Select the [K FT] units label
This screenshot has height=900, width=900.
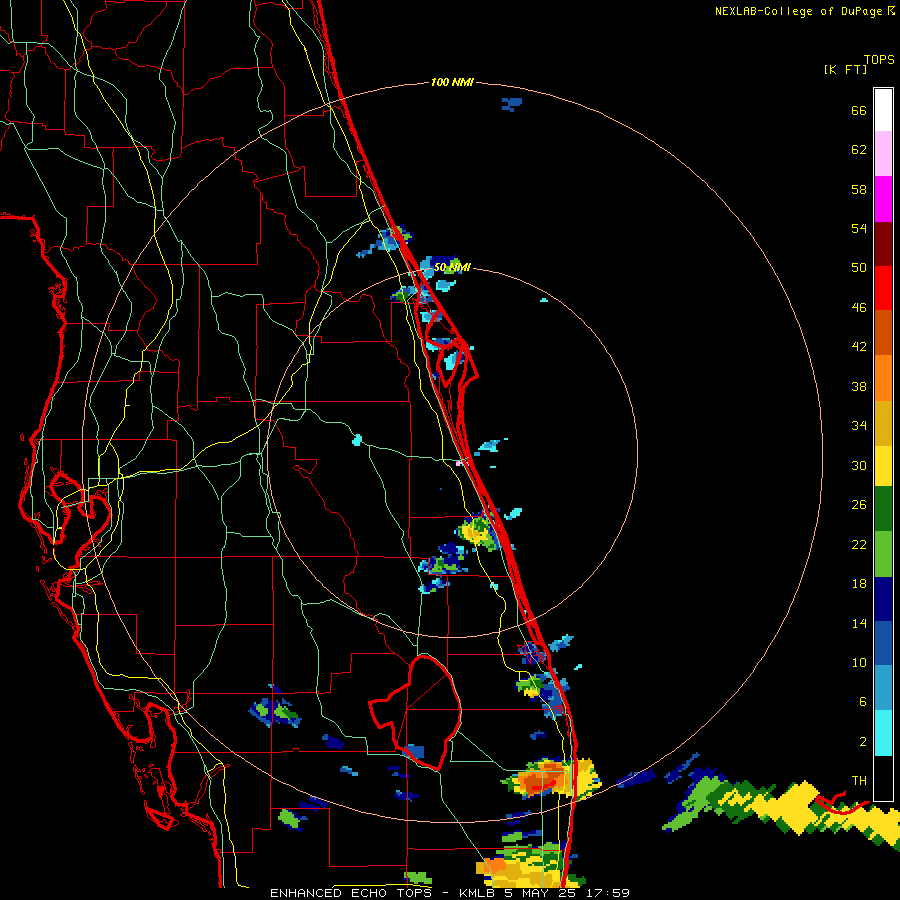[845, 69]
